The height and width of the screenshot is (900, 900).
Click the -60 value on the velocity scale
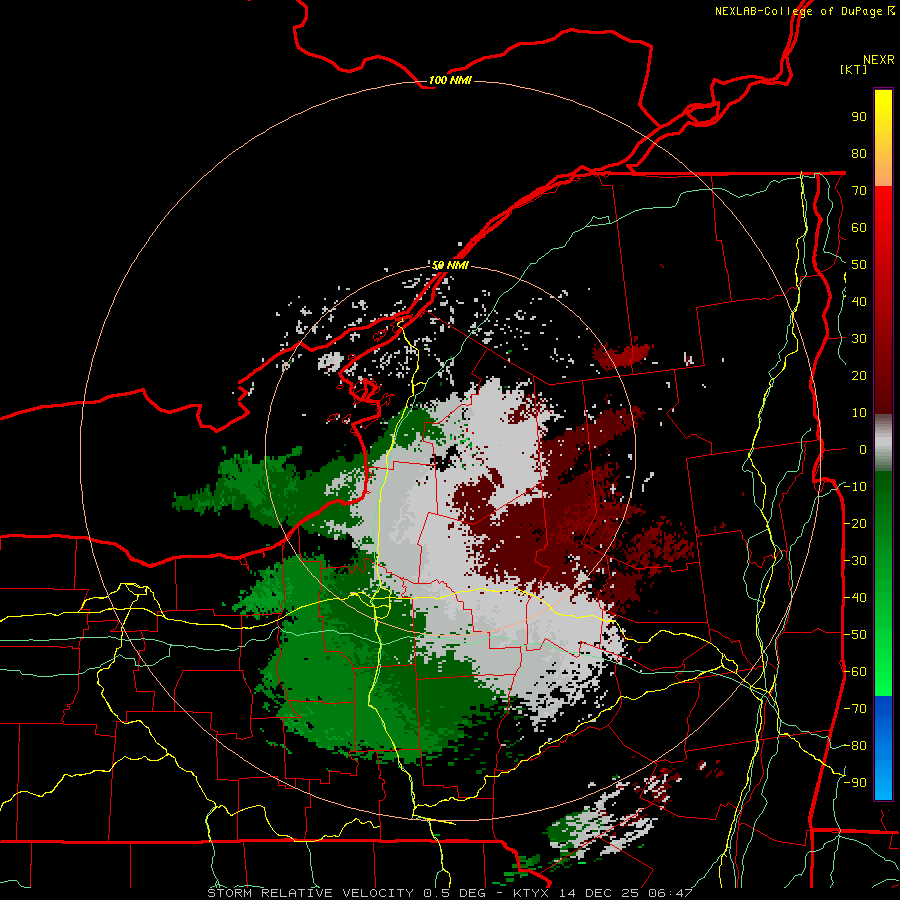coord(855,672)
